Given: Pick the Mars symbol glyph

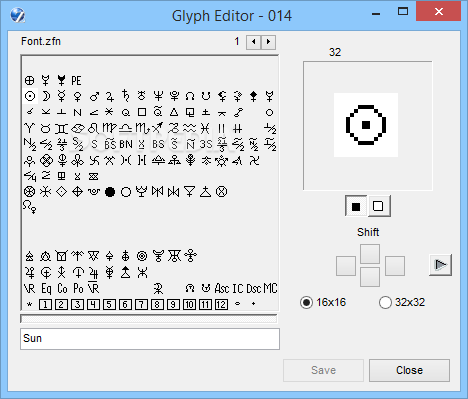Looking at the screenshot, I should [94, 96].
